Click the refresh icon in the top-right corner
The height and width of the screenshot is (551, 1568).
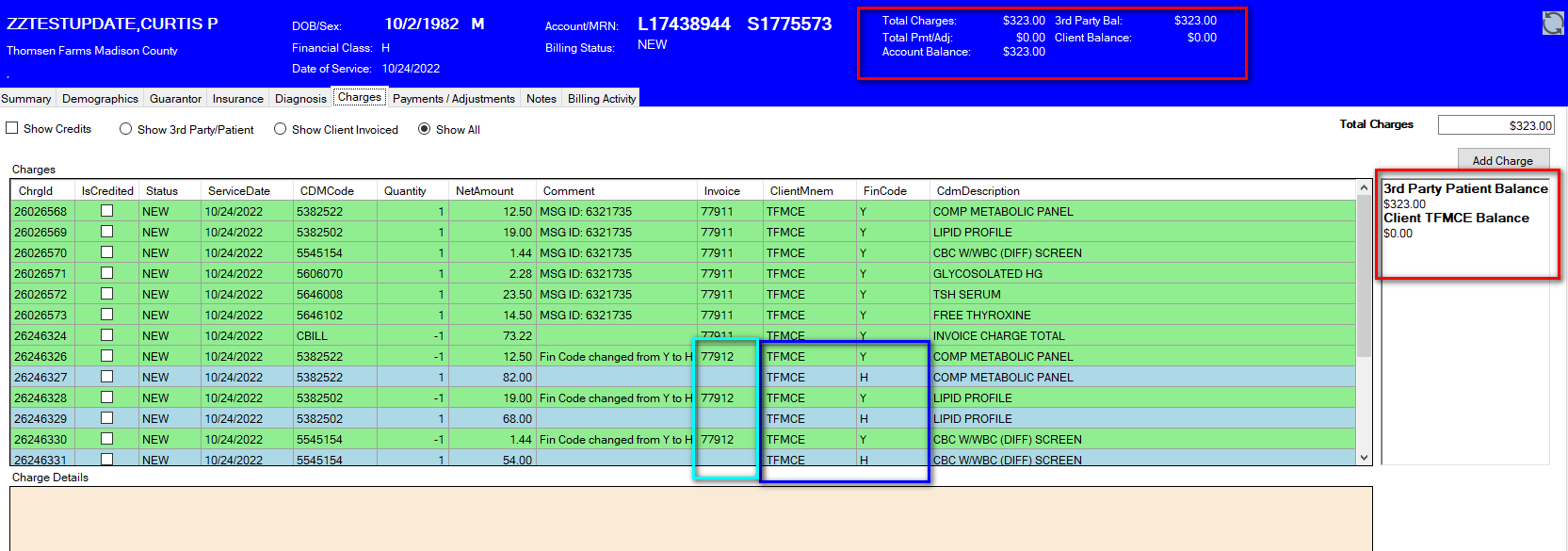click(x=1553, y=23)
